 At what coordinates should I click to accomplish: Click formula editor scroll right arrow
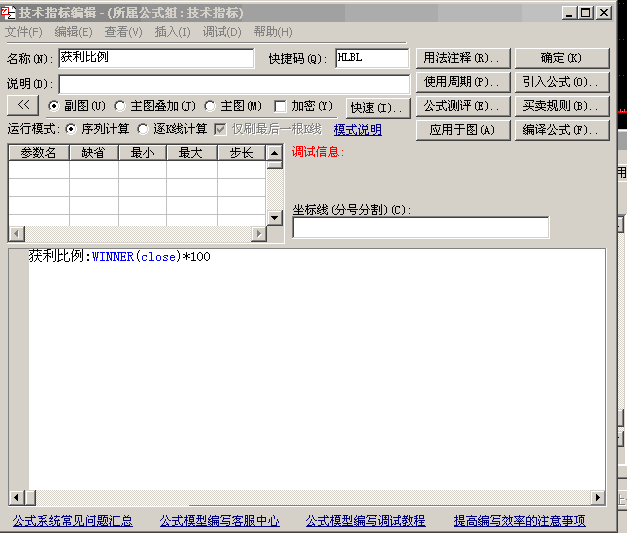[x=598, y=498]
